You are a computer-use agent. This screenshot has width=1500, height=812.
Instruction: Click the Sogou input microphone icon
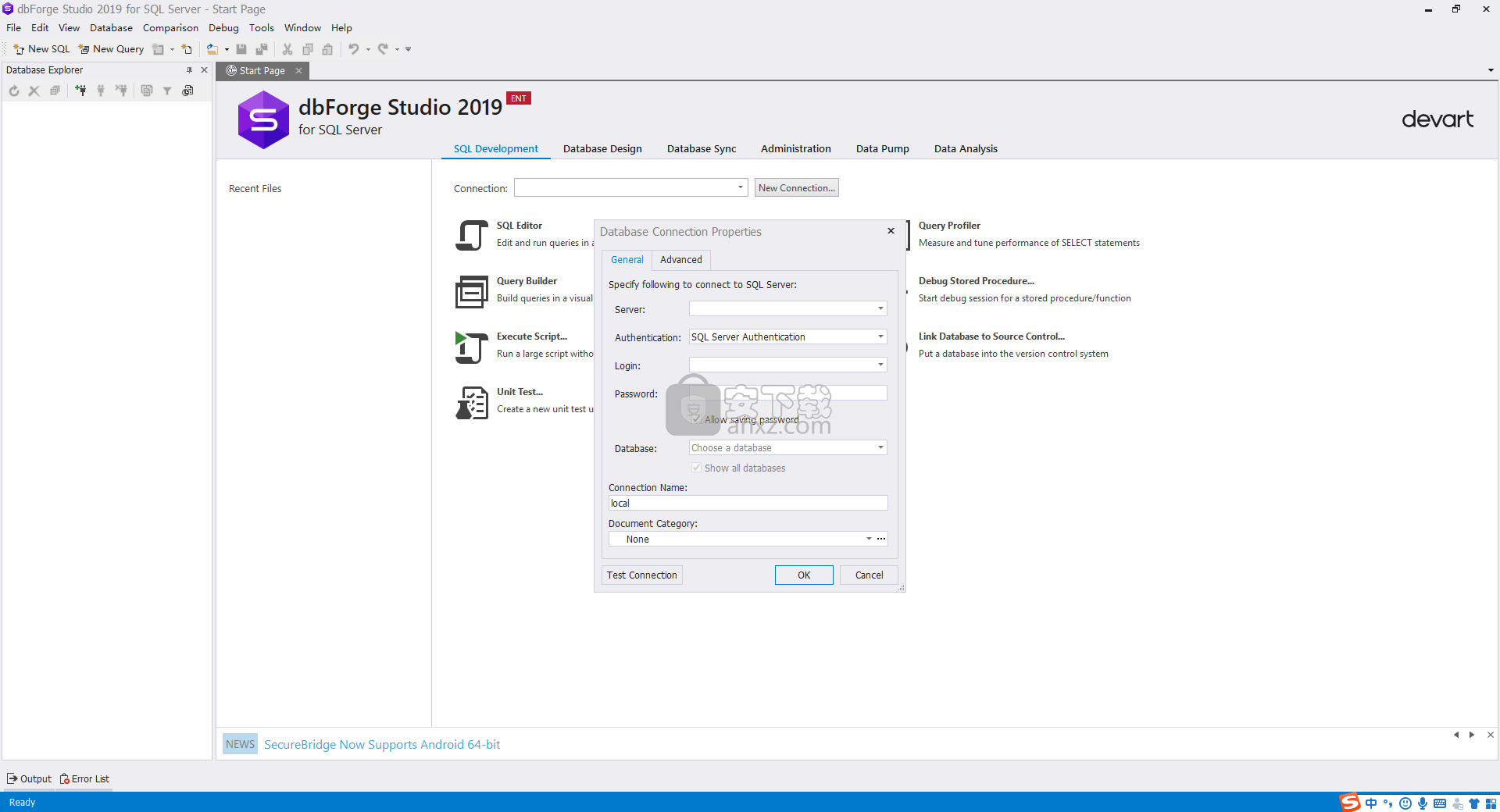(1423, 803)
